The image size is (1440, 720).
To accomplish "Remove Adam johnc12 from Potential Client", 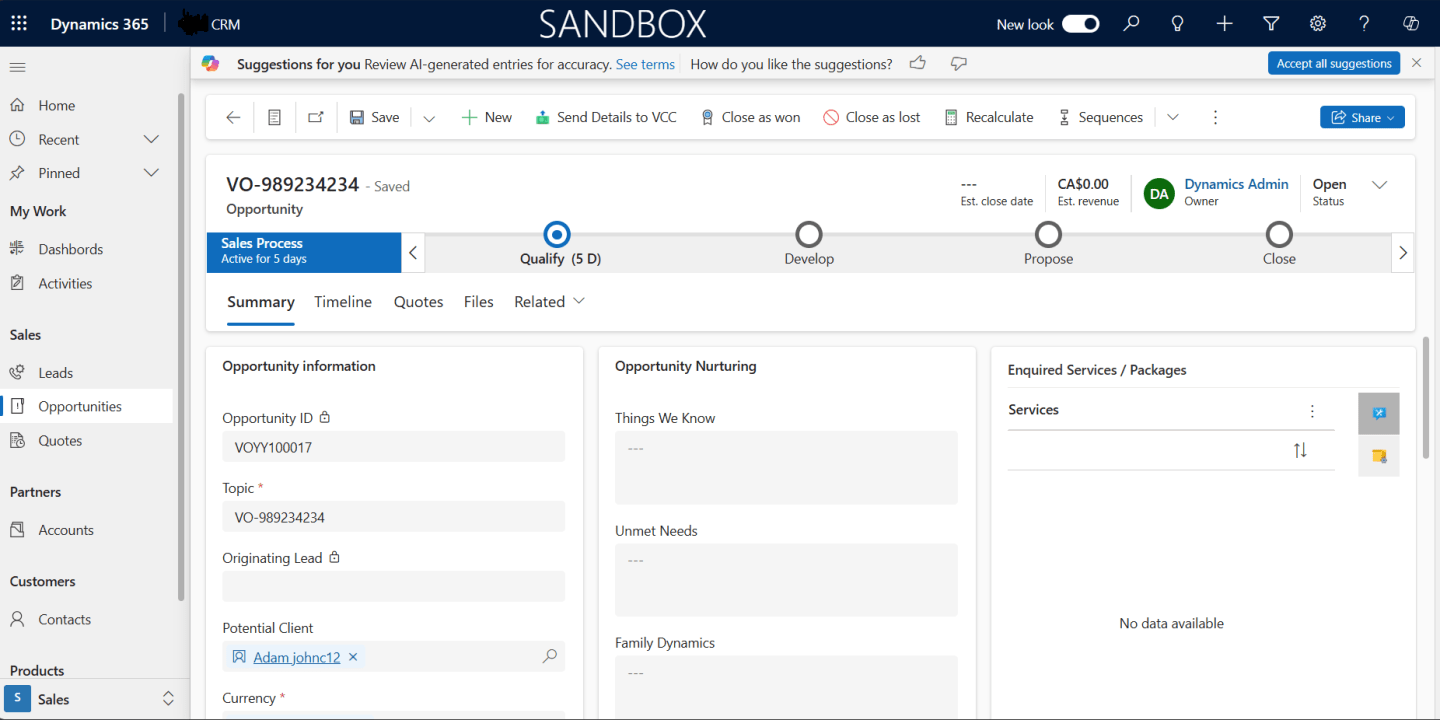I will [x=353, y=657].
